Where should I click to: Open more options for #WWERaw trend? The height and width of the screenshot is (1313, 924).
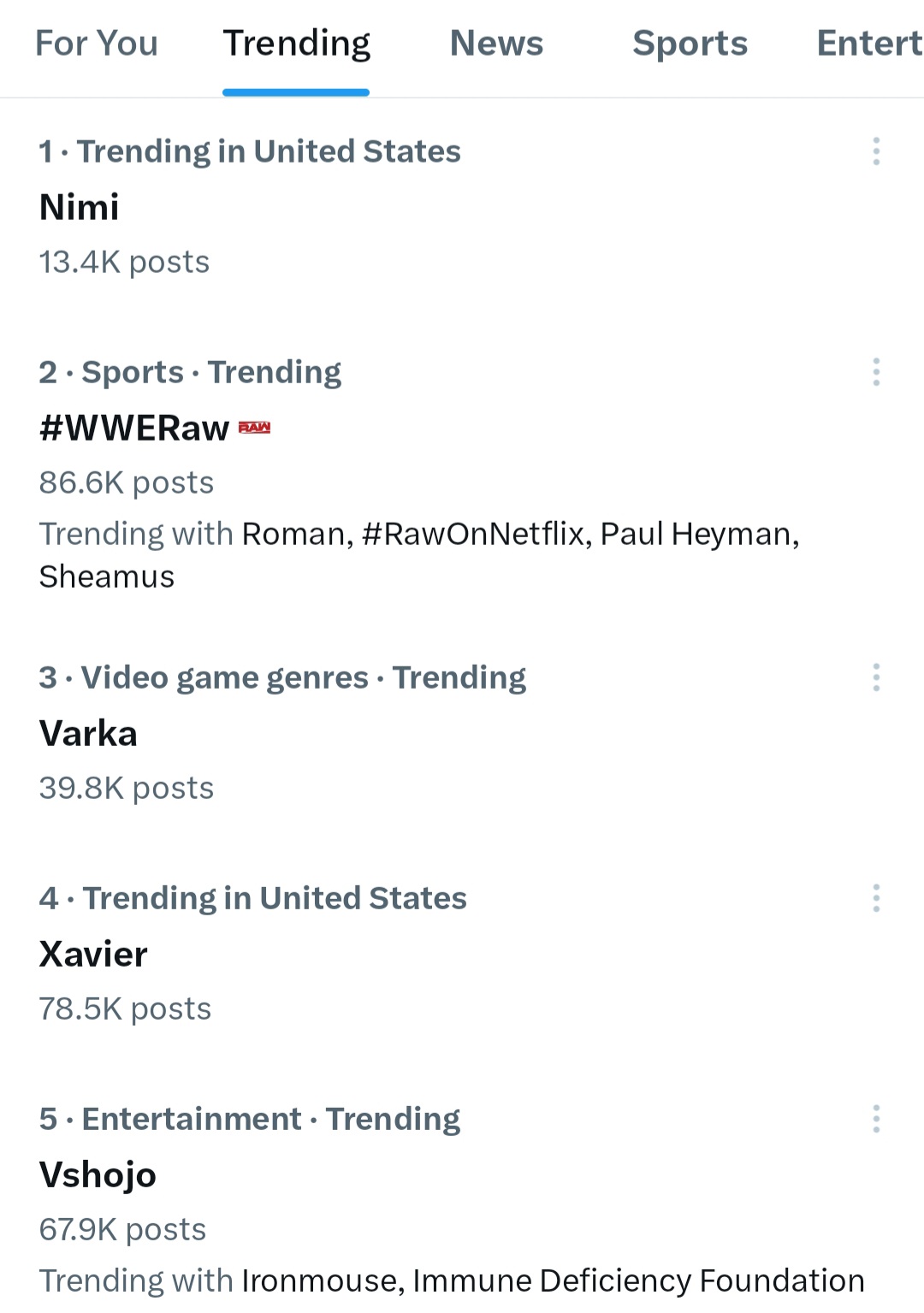click(x=876, y=372)
